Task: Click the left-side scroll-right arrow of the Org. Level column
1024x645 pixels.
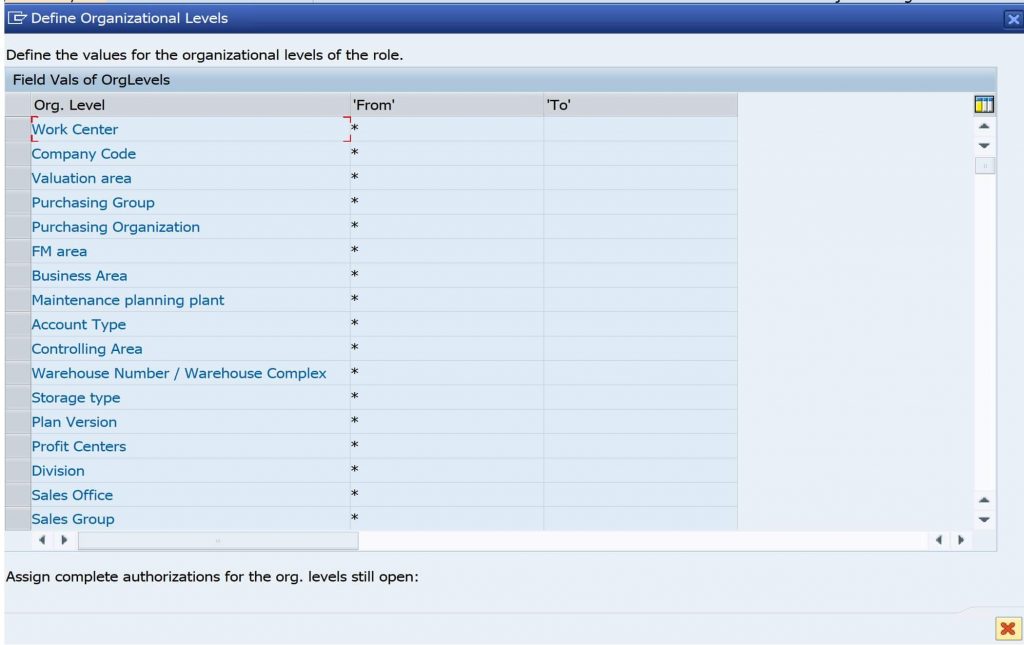Action: 64,540
